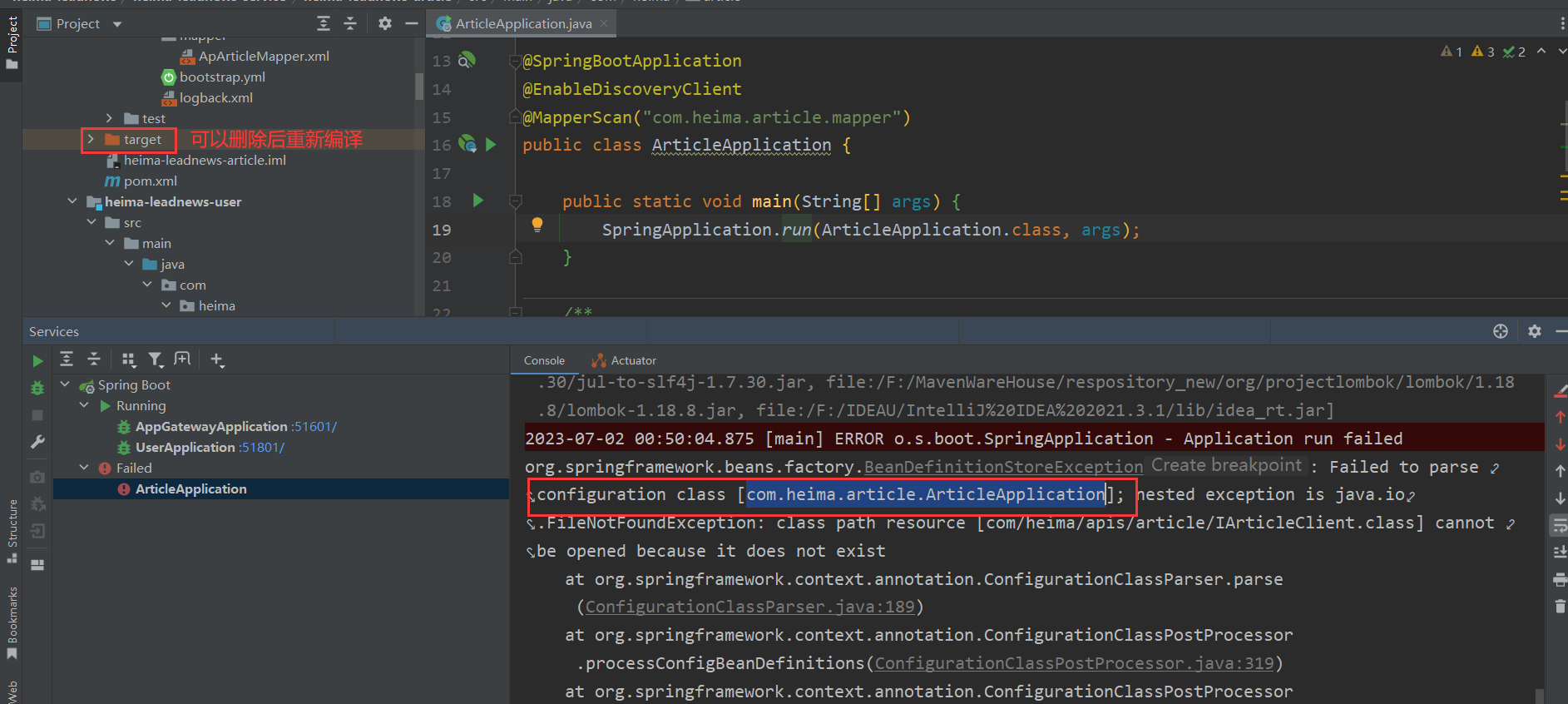
Task: Debug the selected service with bug icon
Action: [37, 388]
